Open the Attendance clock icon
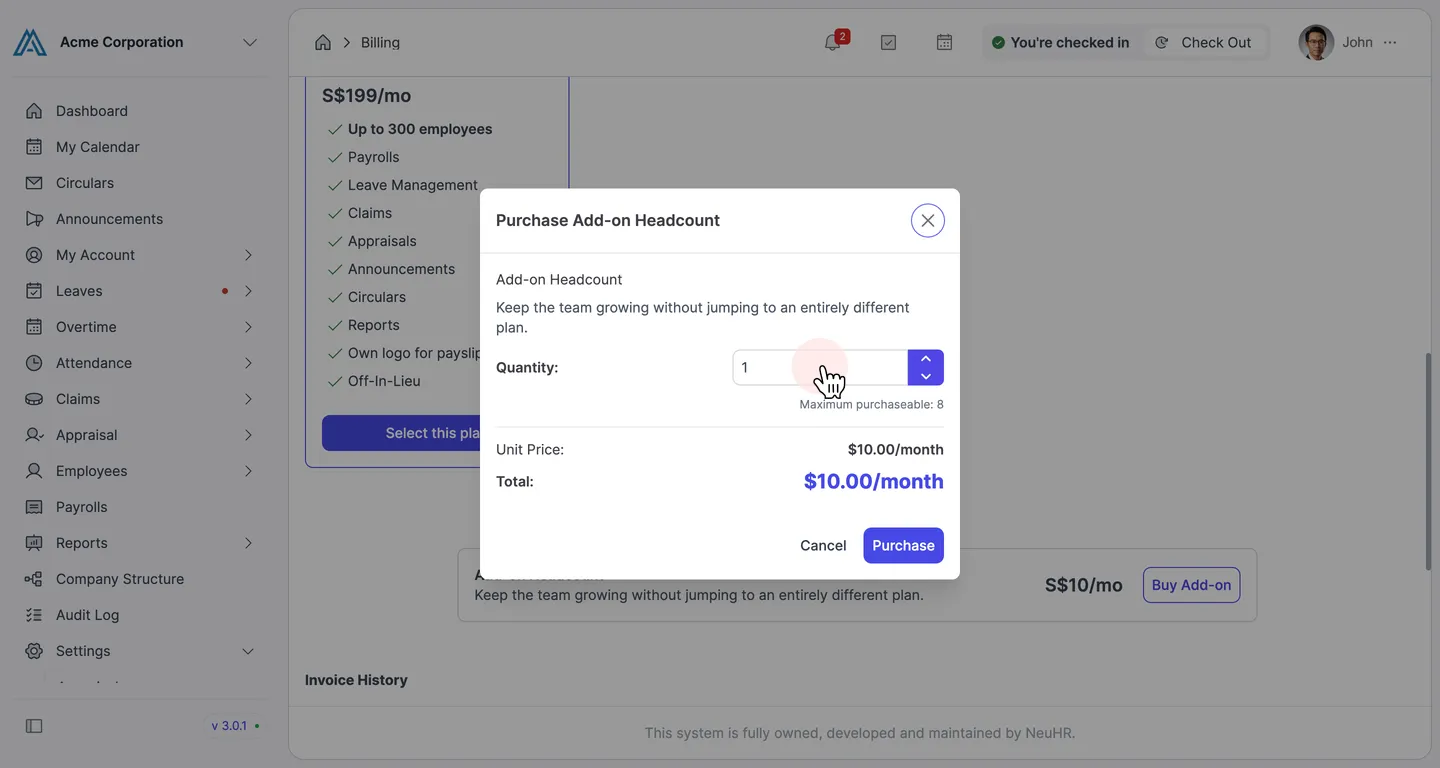 click(34, 363)
